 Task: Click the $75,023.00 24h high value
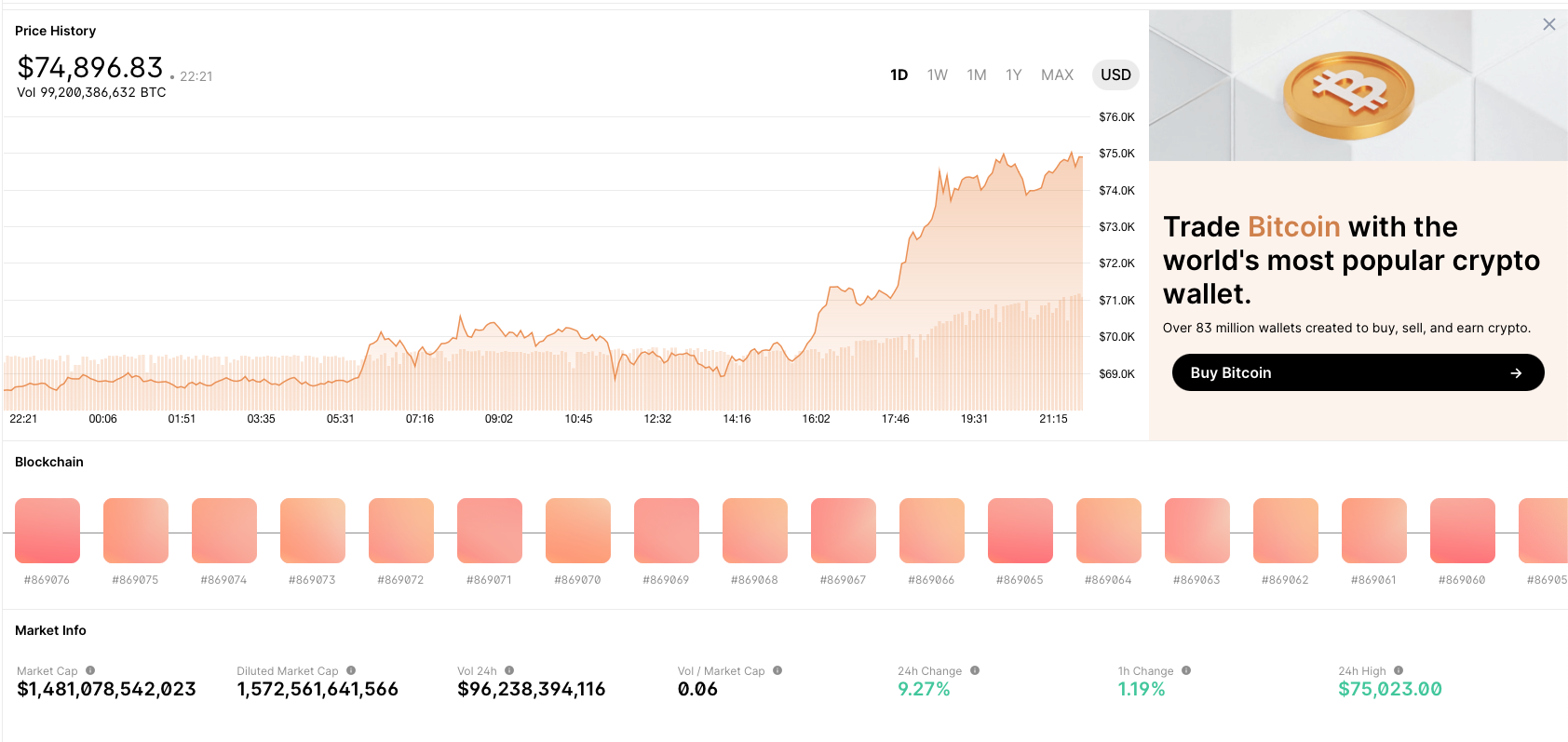pyautogui.click(x=1390, y=689)
